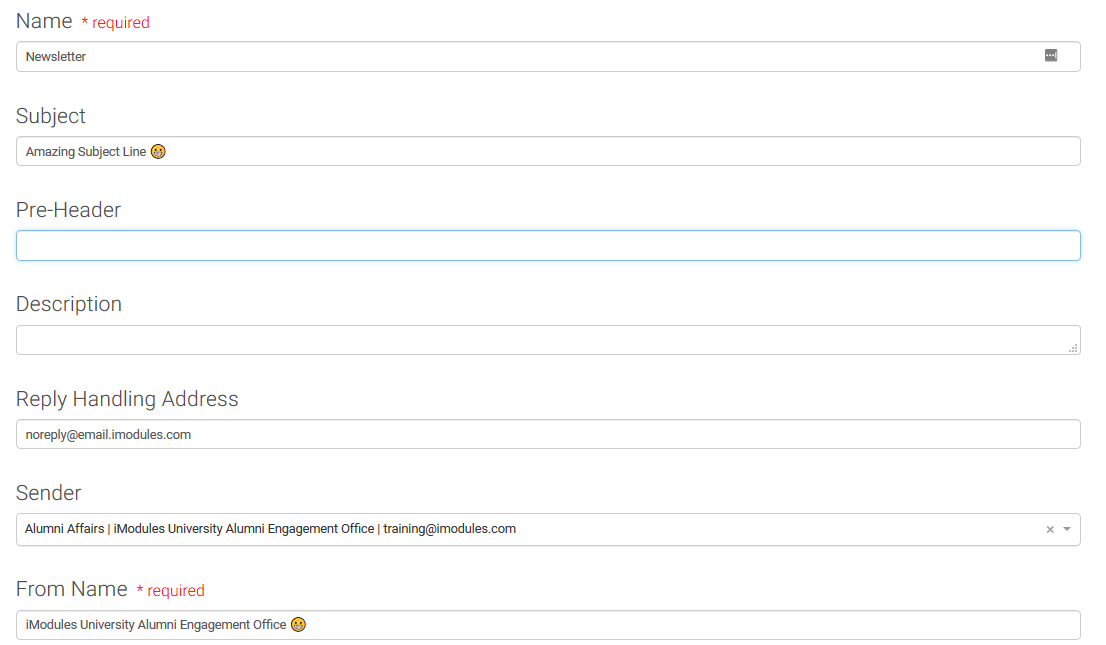Clear the Sender selection using the × icon
This screenshot has height=645, width=1106.
click(1049, 529)
